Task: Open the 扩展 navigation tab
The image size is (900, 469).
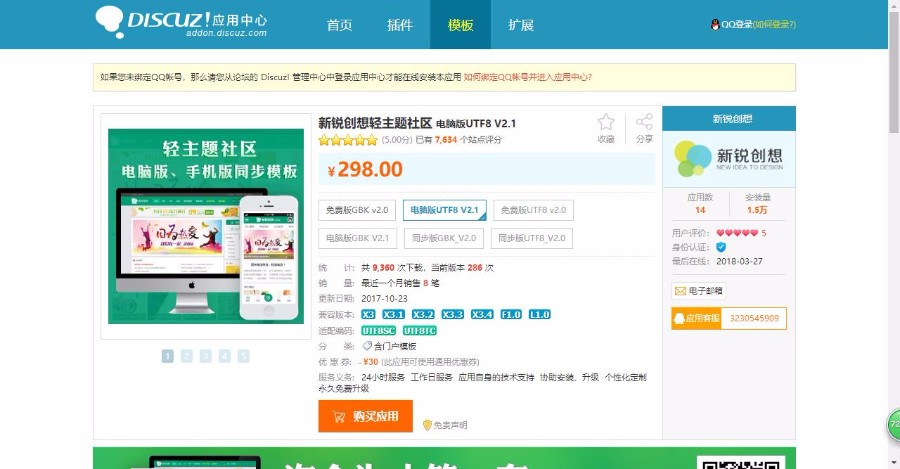Action: [x=521, y=25]
